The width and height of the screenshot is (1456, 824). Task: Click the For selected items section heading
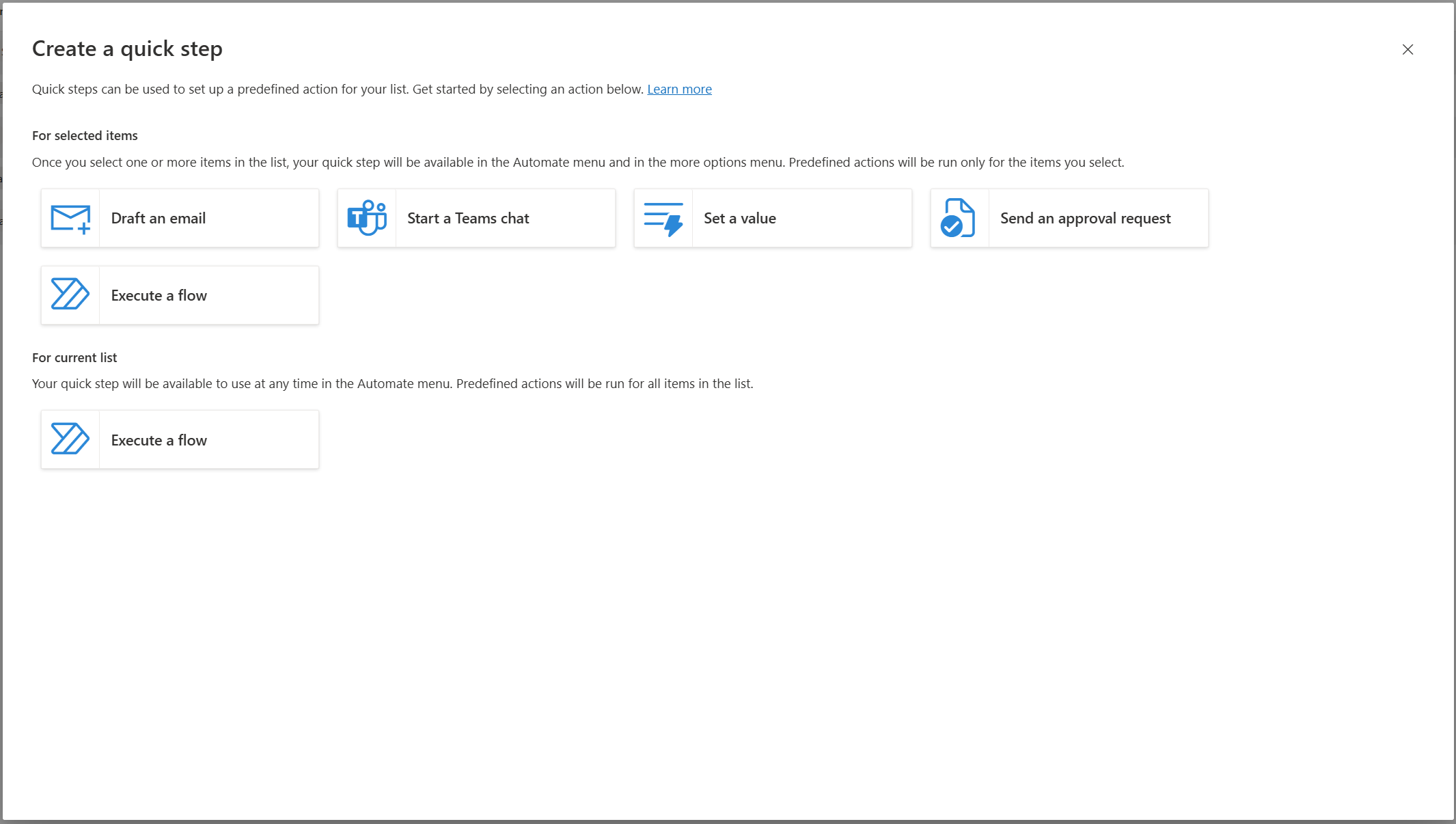coord(85,135)
